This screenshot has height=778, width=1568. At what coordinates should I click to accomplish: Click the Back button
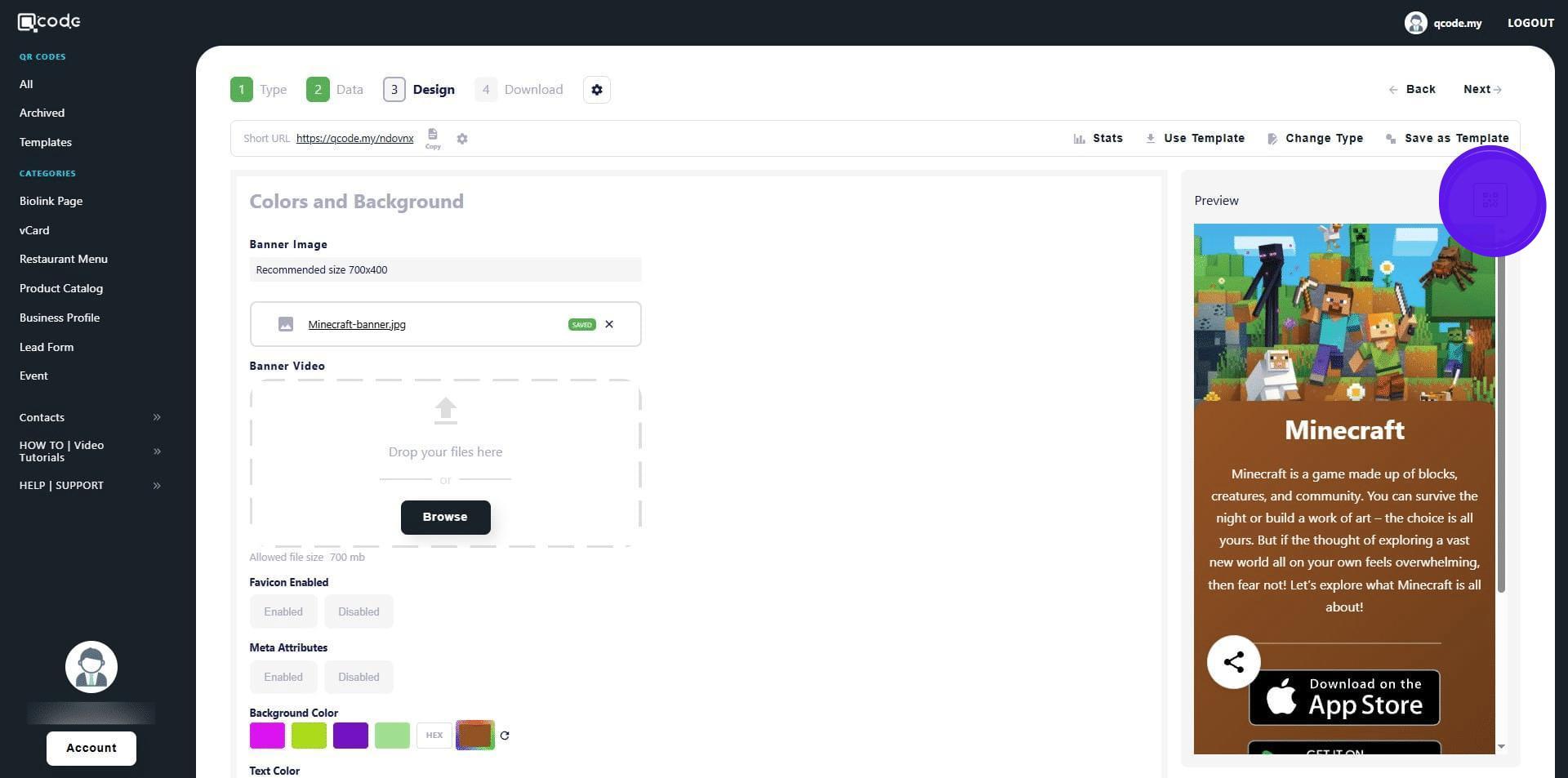click(1412, 90)
